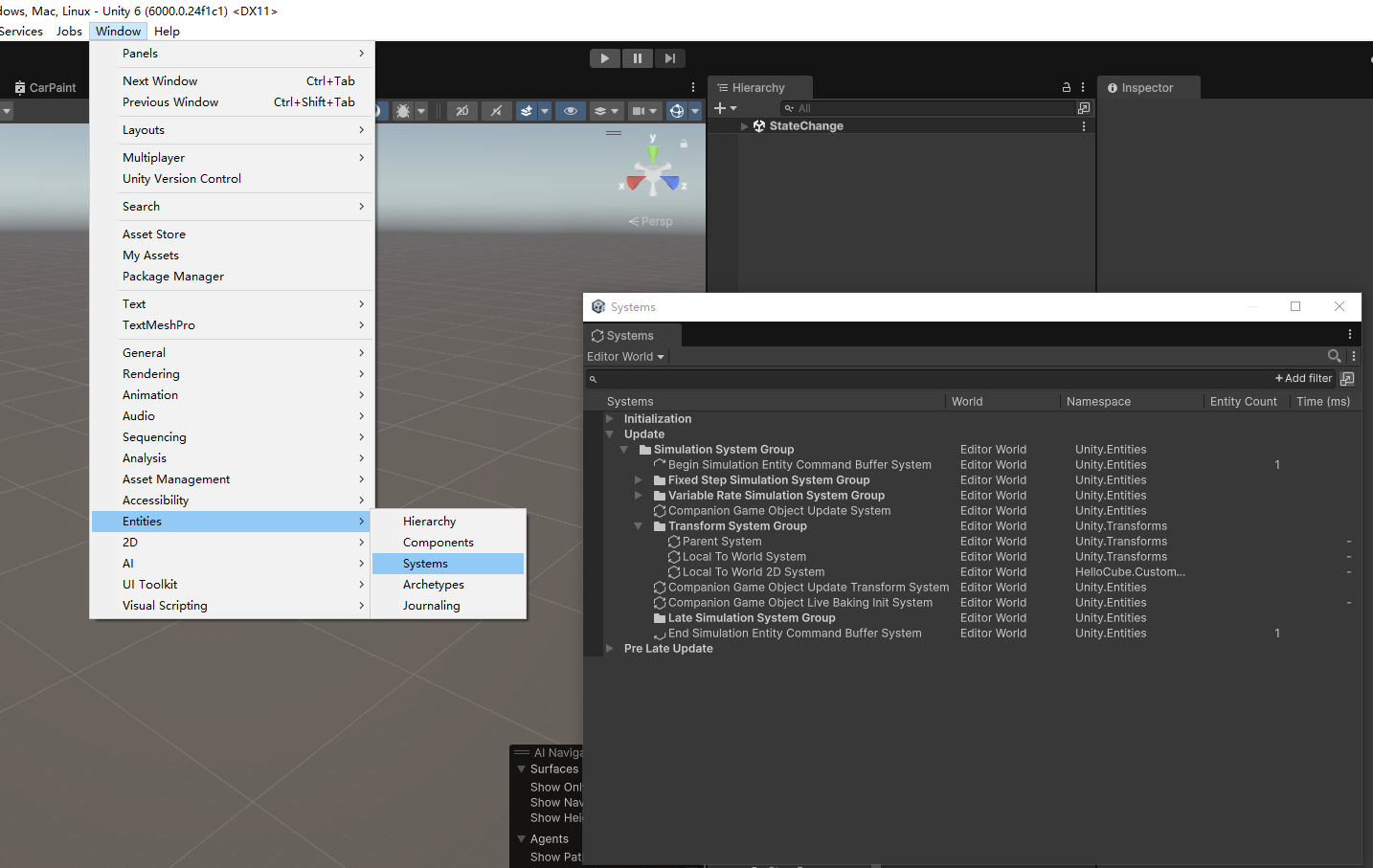Screen dimensions: 1373x868
Task: Open the StateChange scene options menu
Action: point(1084,126)
